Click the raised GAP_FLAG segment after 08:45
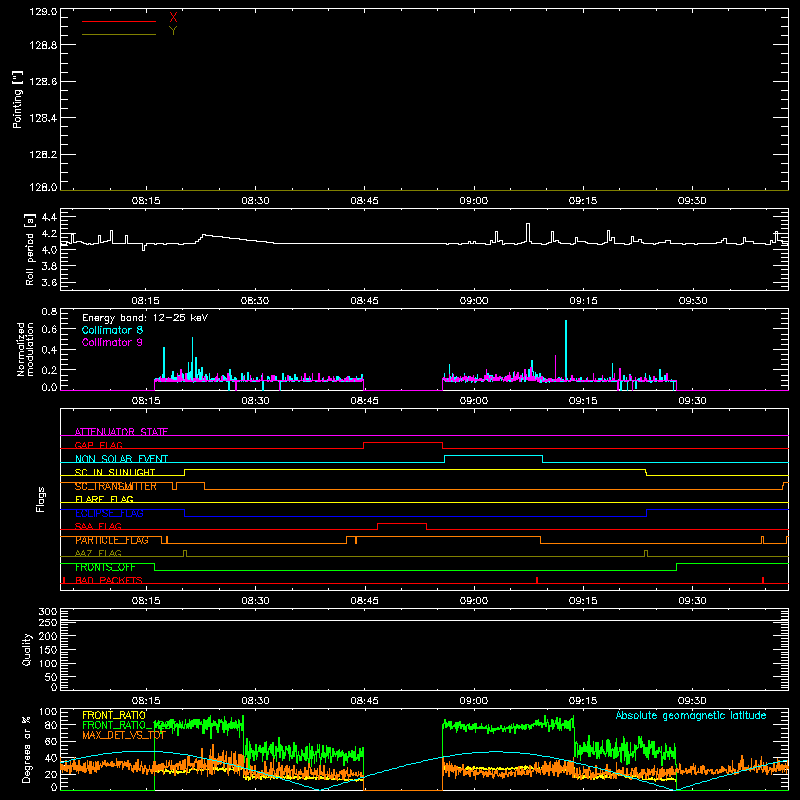800x800 pixels. (x=403, y=443)
